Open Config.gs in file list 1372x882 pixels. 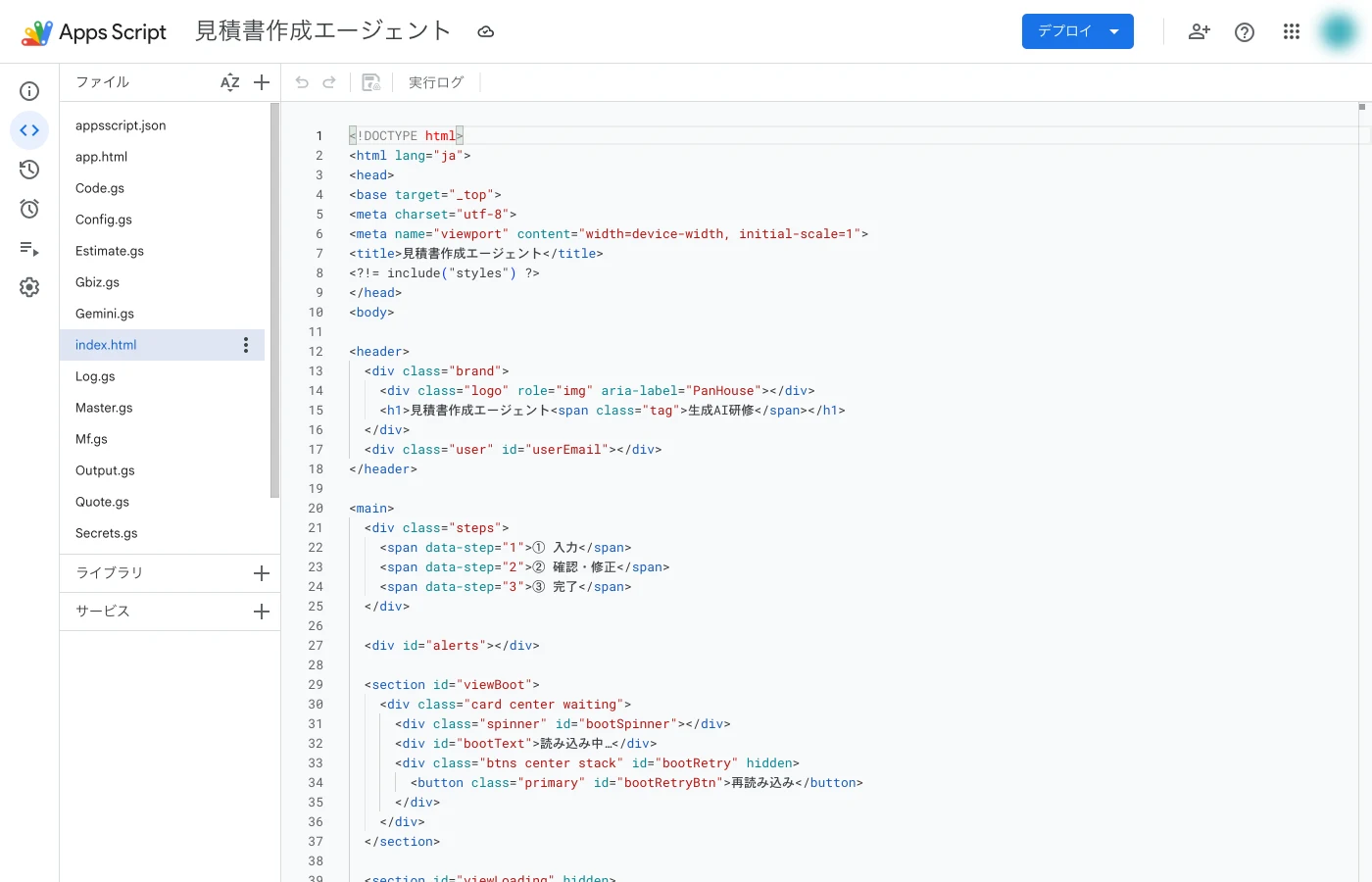163,220
